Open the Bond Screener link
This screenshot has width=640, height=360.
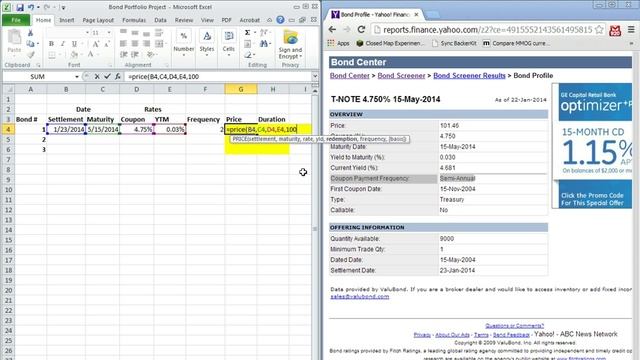(401, 76)
